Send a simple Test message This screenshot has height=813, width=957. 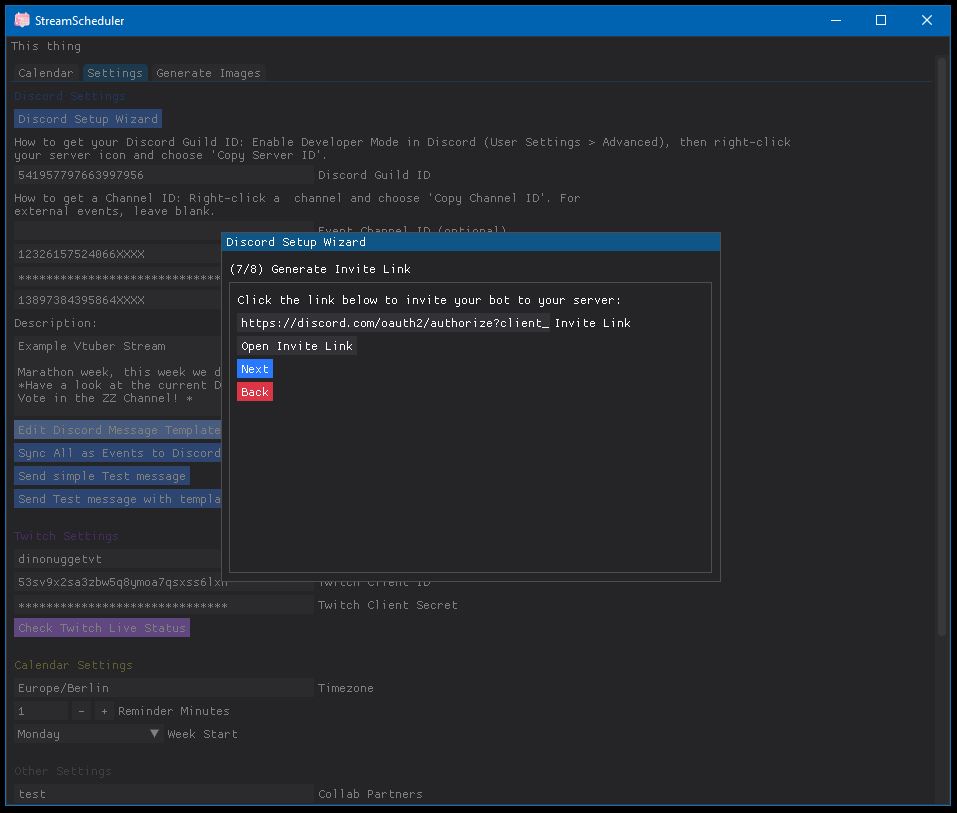tap(102, 475)
